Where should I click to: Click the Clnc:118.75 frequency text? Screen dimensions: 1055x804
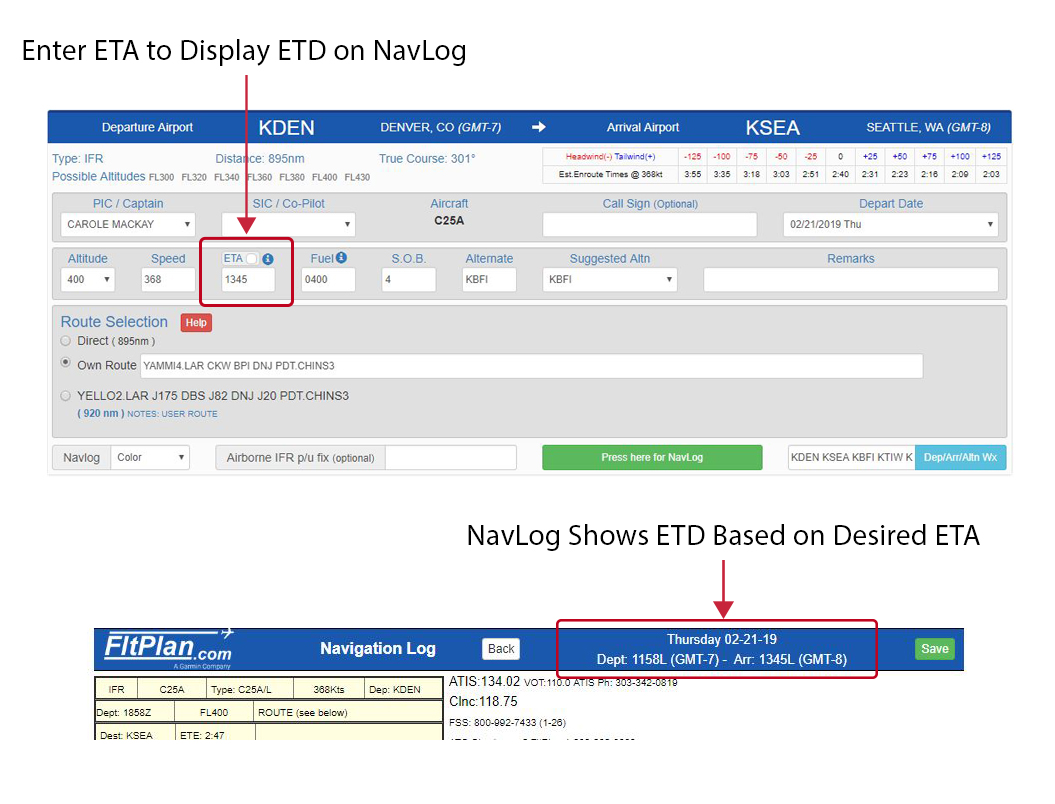click(483, 702)
